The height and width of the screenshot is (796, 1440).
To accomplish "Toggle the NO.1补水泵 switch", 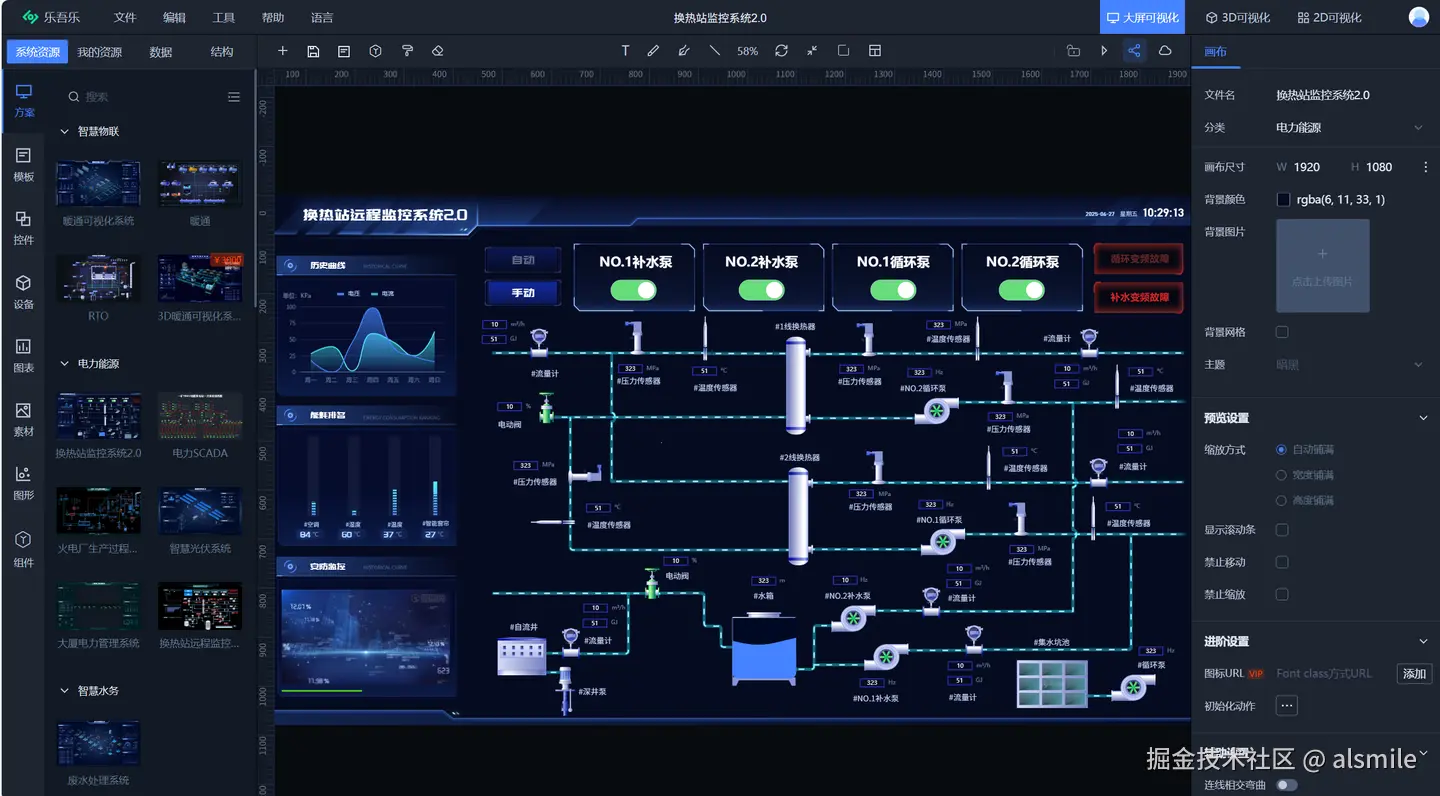I will [633, 290].
